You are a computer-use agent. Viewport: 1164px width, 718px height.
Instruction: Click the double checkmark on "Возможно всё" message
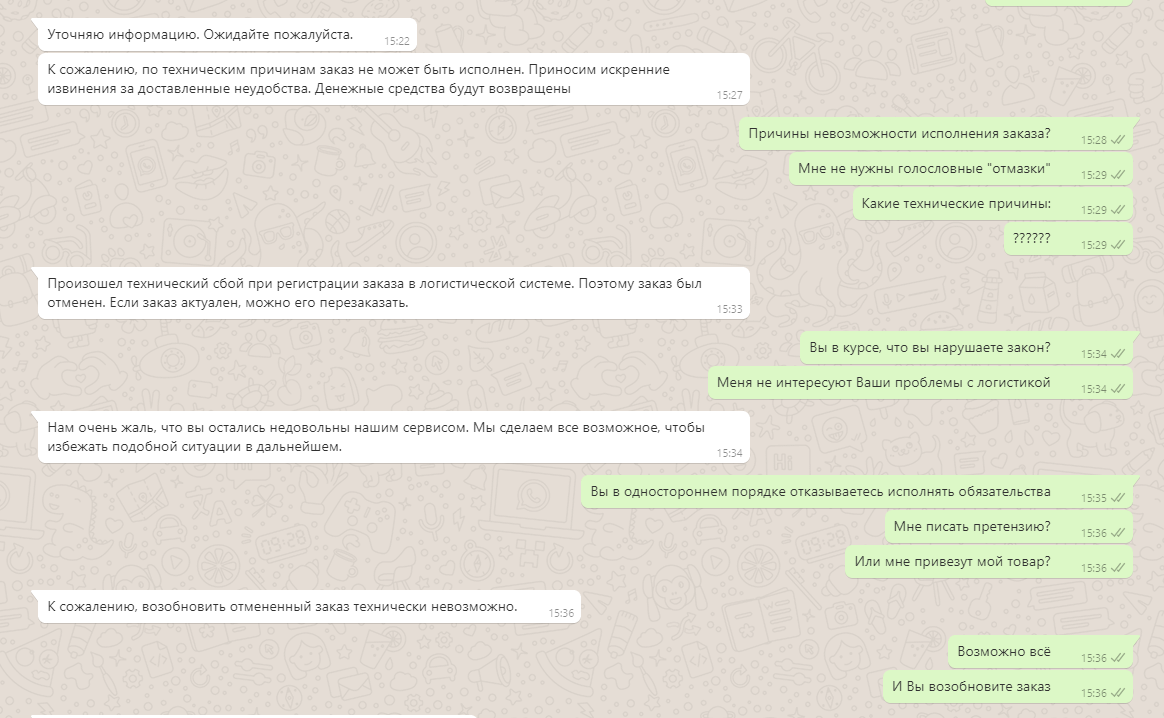click(x=1118, y=658)
